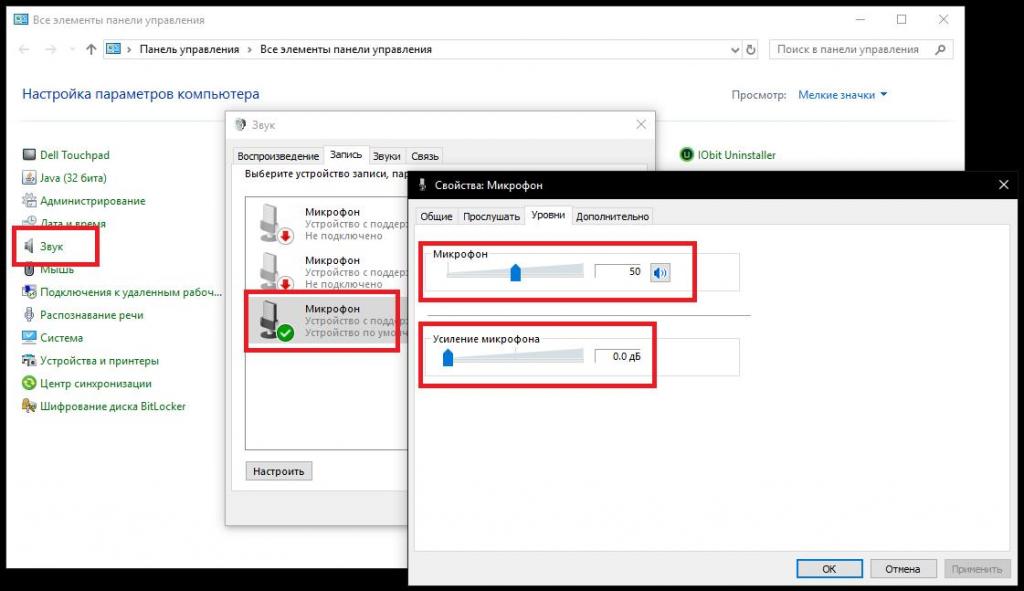Click the Распознавание речи microphone icon

[x=29, y=315]
